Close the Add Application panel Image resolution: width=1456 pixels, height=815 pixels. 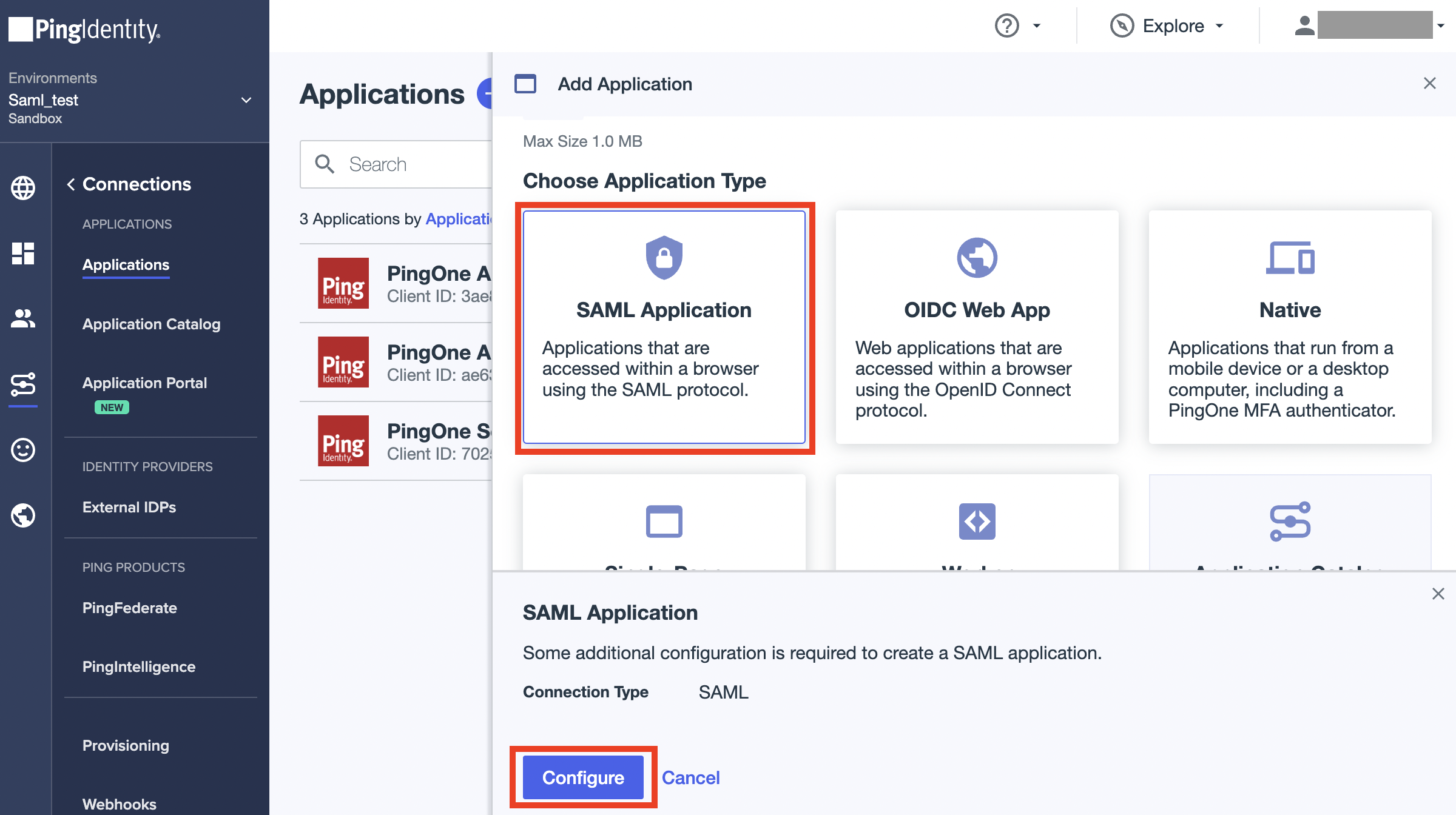[x=1430, y=83]
